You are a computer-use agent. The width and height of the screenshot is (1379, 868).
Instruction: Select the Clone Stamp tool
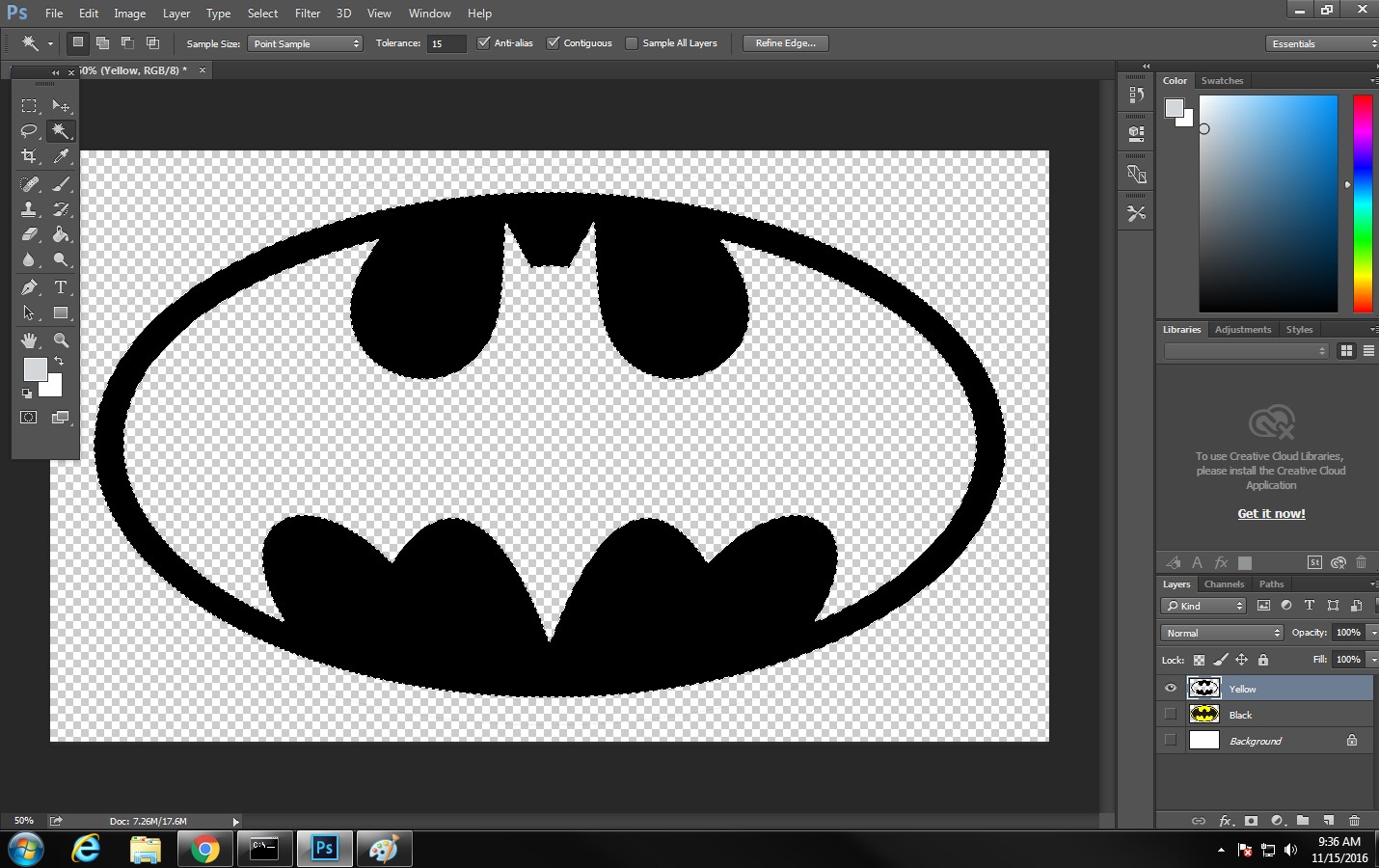(29, 209)
